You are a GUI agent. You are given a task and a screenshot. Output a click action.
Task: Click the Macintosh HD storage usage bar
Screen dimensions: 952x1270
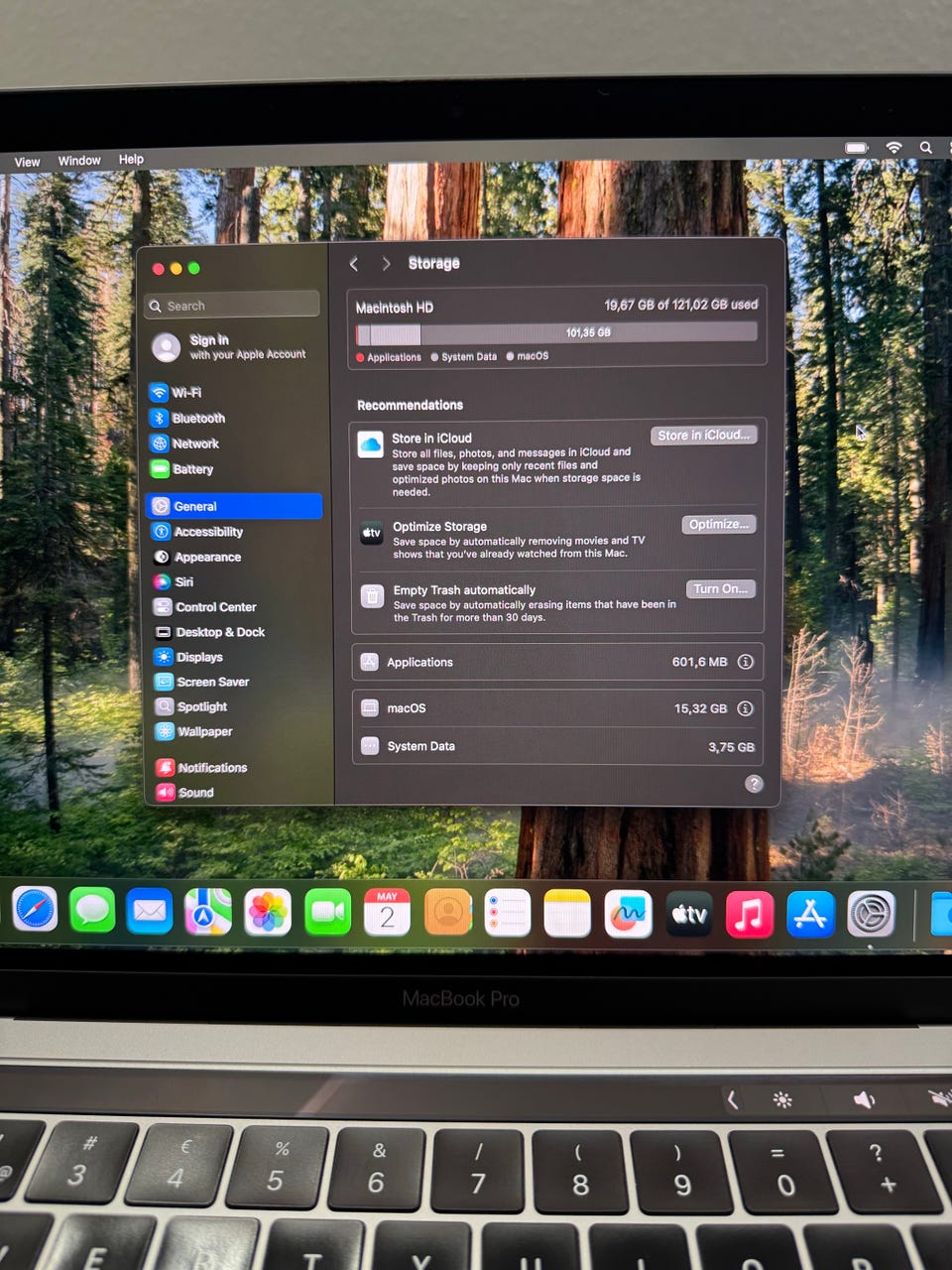click(556, 333)
